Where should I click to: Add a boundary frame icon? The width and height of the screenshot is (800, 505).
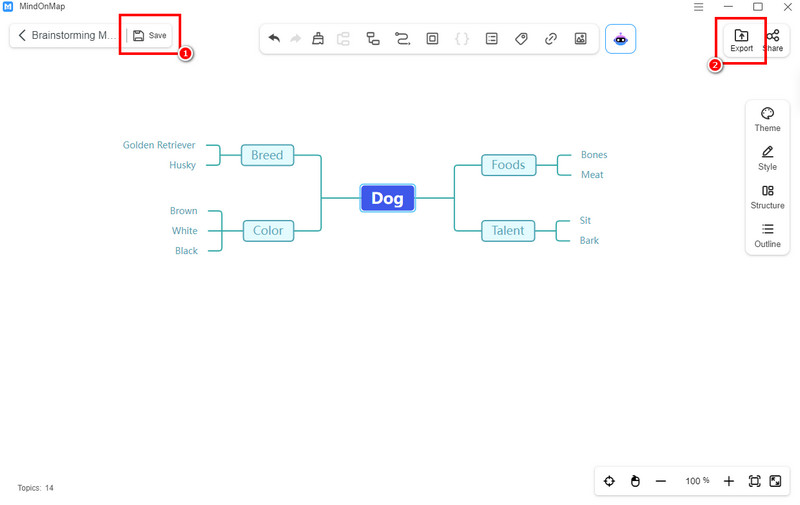[432, 39]
